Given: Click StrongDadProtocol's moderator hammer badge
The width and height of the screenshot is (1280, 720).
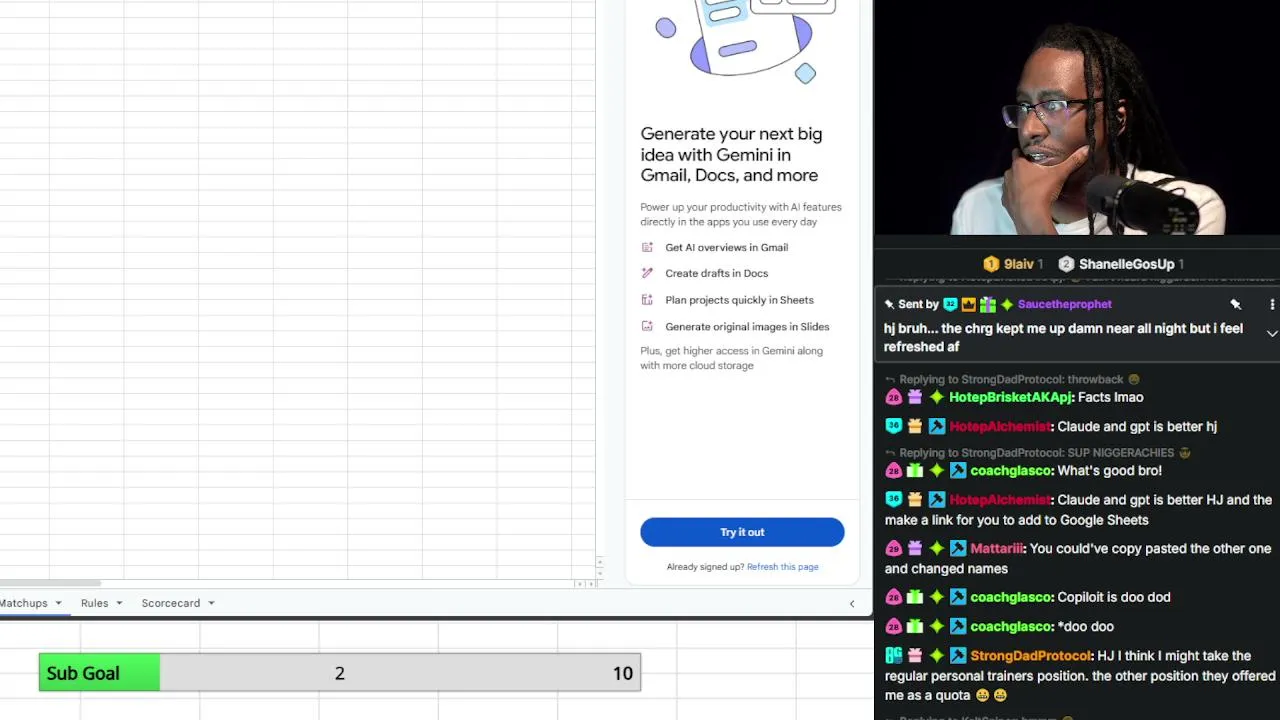Looking at the screenshot, I should pos(958,656).
